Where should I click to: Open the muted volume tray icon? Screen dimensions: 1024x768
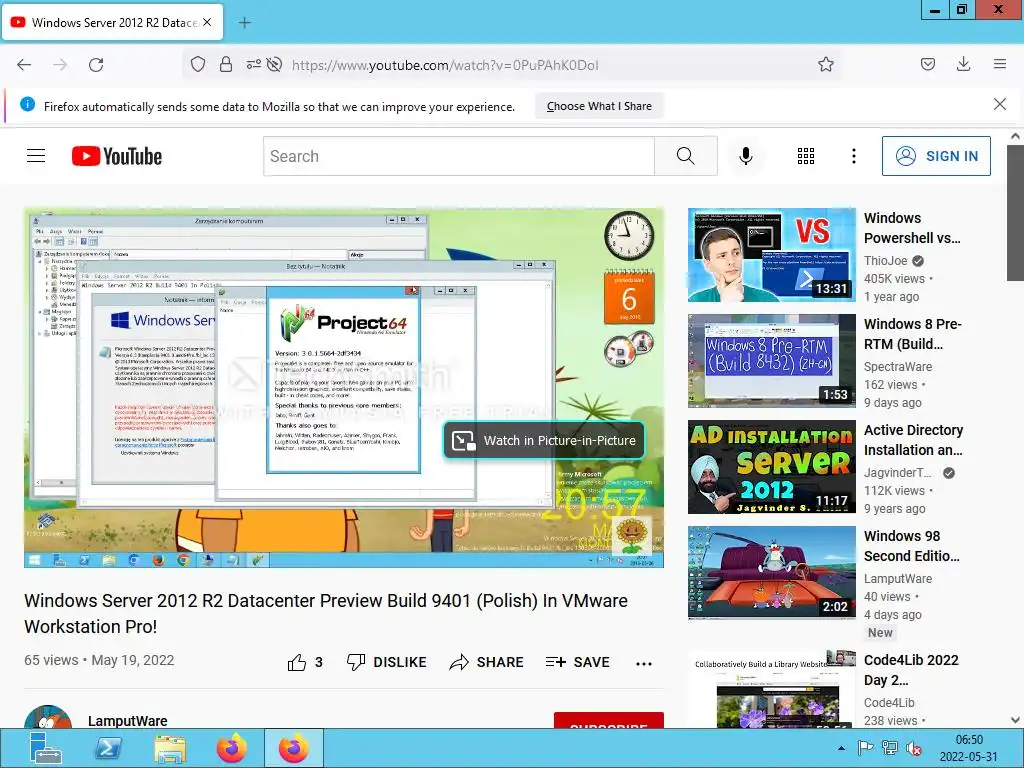tap(914, 748)
